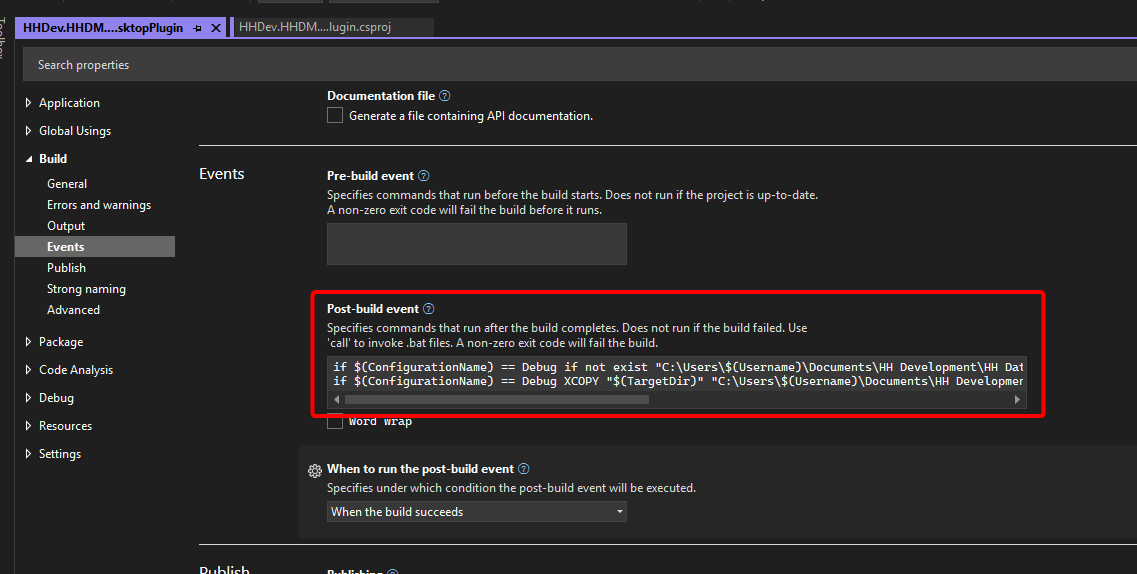
Task: Enable Generate a file containing API documentation
Action: coord(334,115)
